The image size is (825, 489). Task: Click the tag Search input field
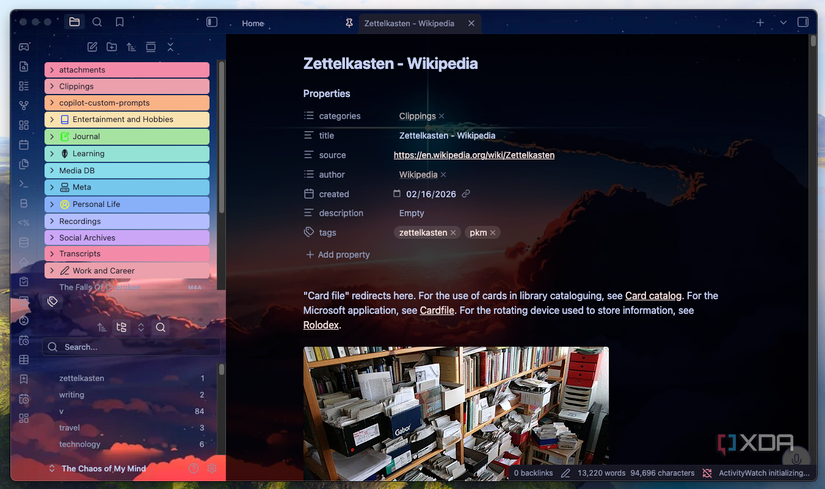click(132, 347)
